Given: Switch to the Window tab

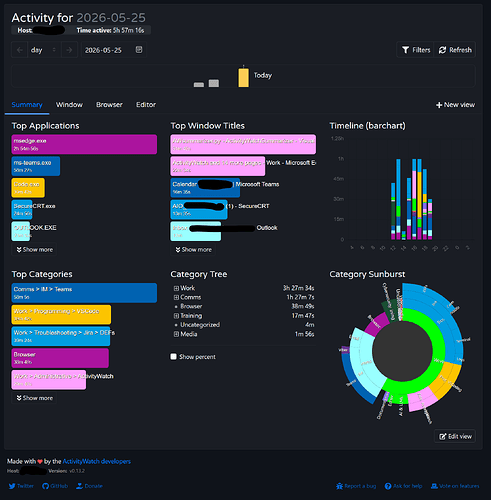Looking at the screenshot, I should click(69, 105).
